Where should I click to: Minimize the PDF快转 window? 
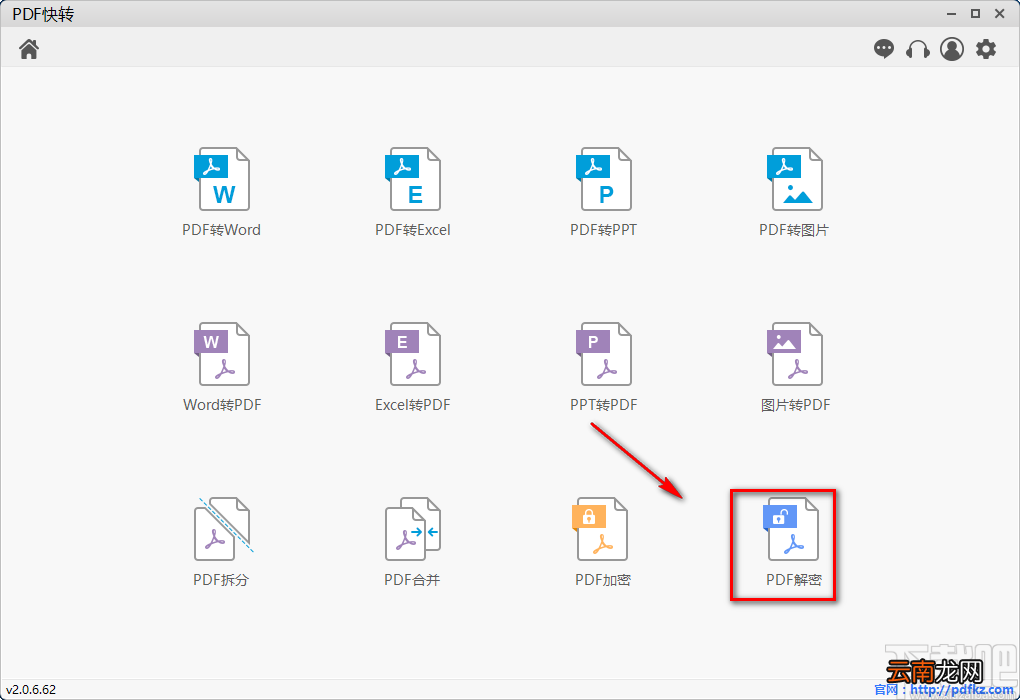(x=951, y=14)
